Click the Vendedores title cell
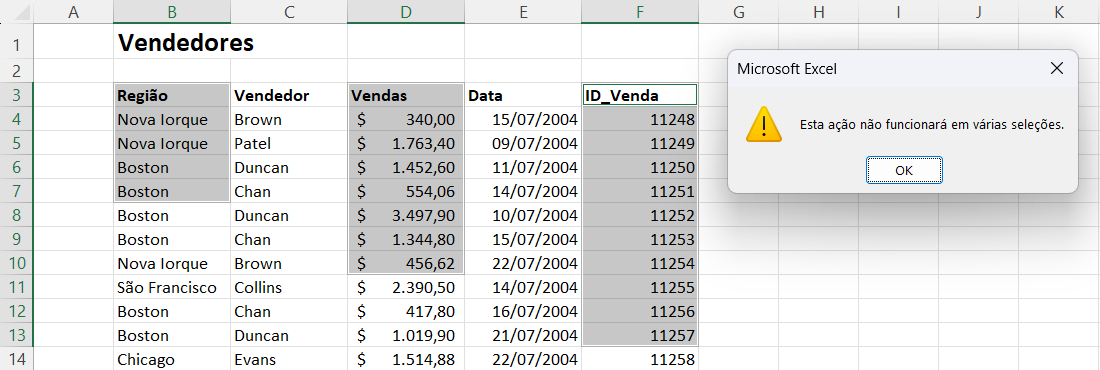This screenshot has height=370, width=1100. click(172, 42)
